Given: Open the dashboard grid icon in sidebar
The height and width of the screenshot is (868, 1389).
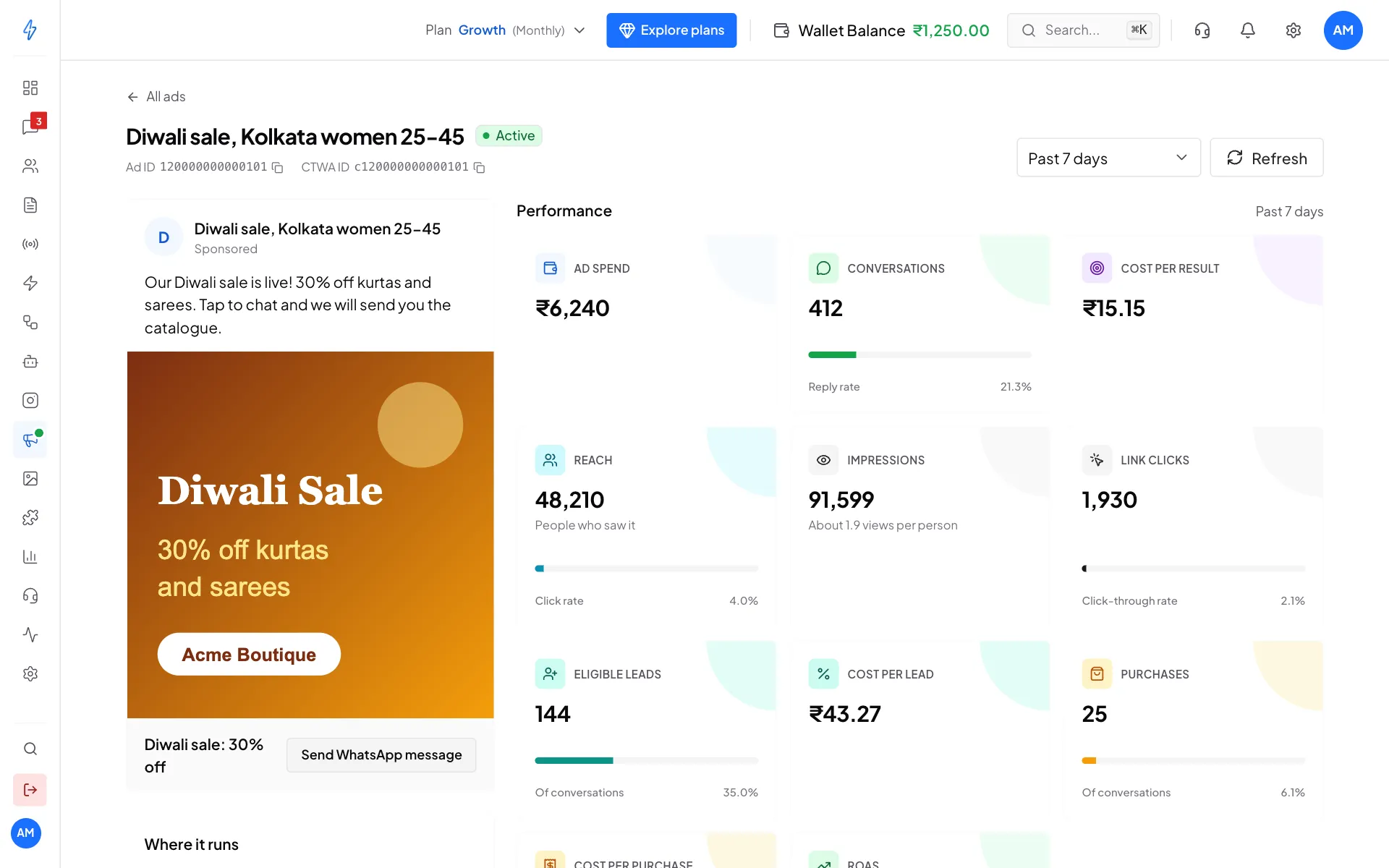Looking at the screenshot, I should [30, 88].
